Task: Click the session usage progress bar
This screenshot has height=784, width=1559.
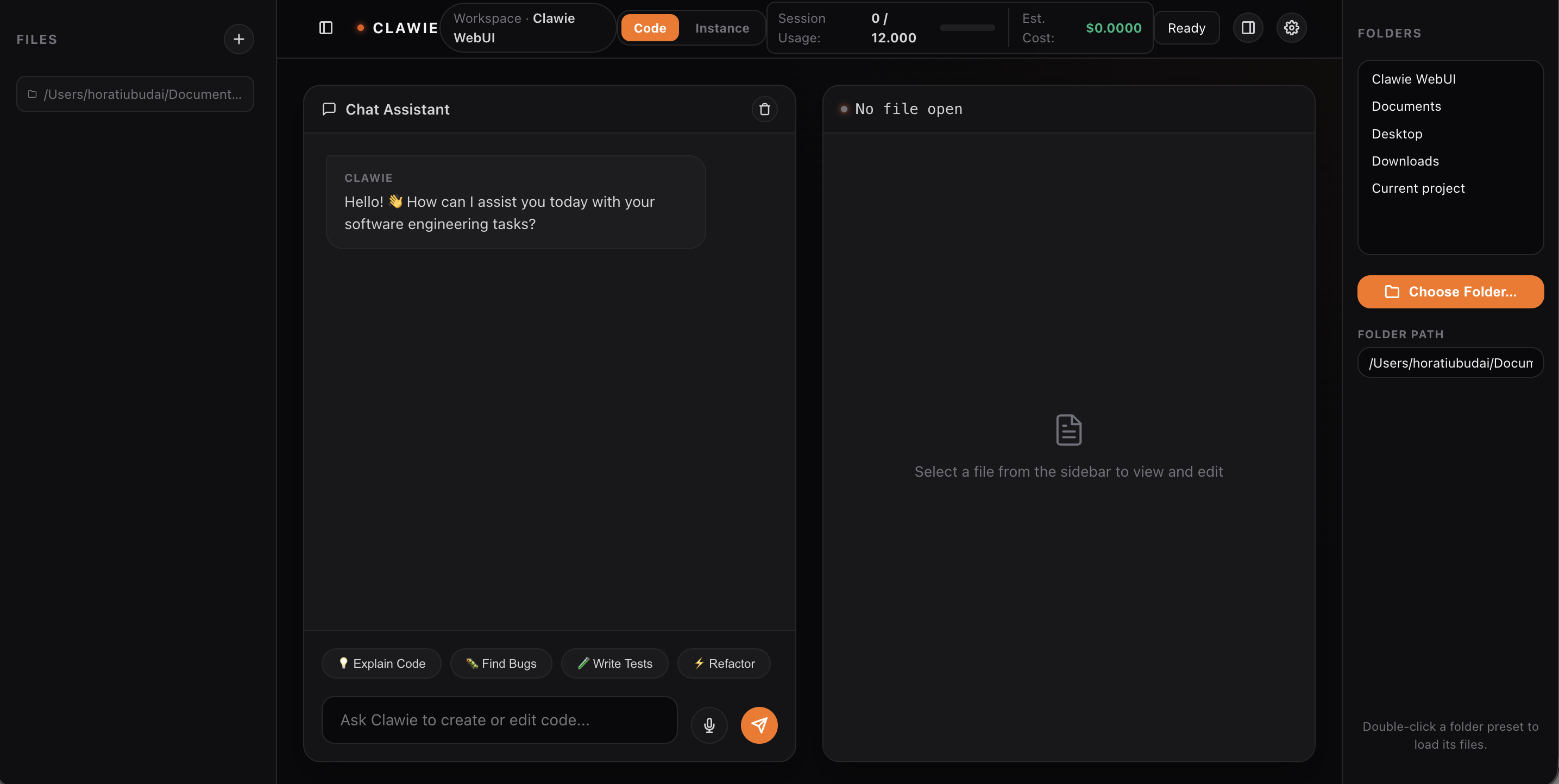Action: (x=967, y=28)
